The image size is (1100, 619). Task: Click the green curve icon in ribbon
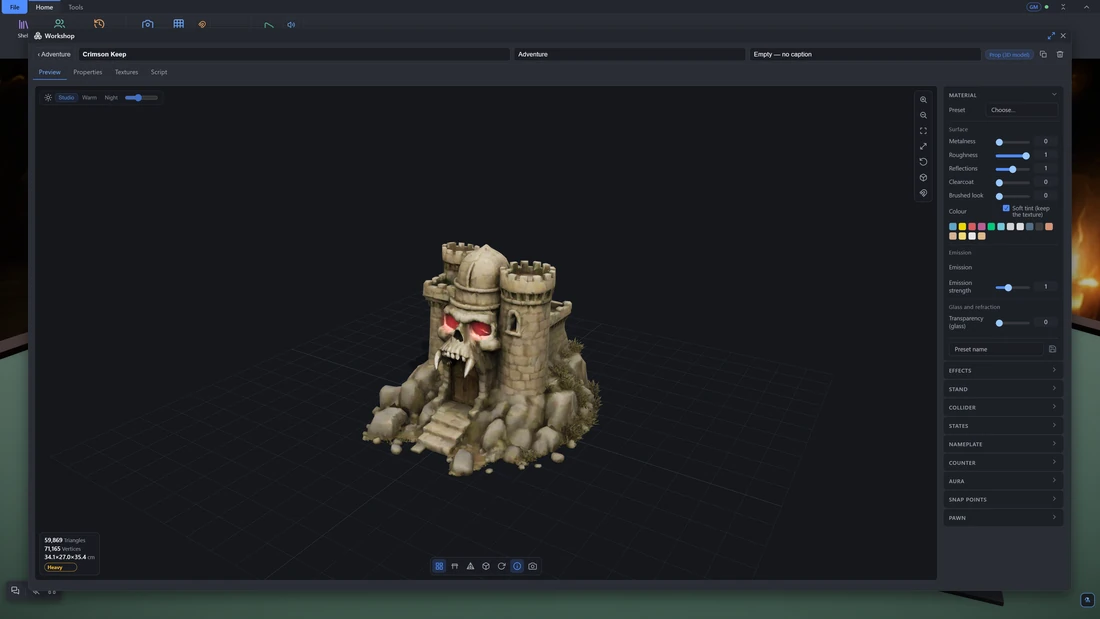269,25
